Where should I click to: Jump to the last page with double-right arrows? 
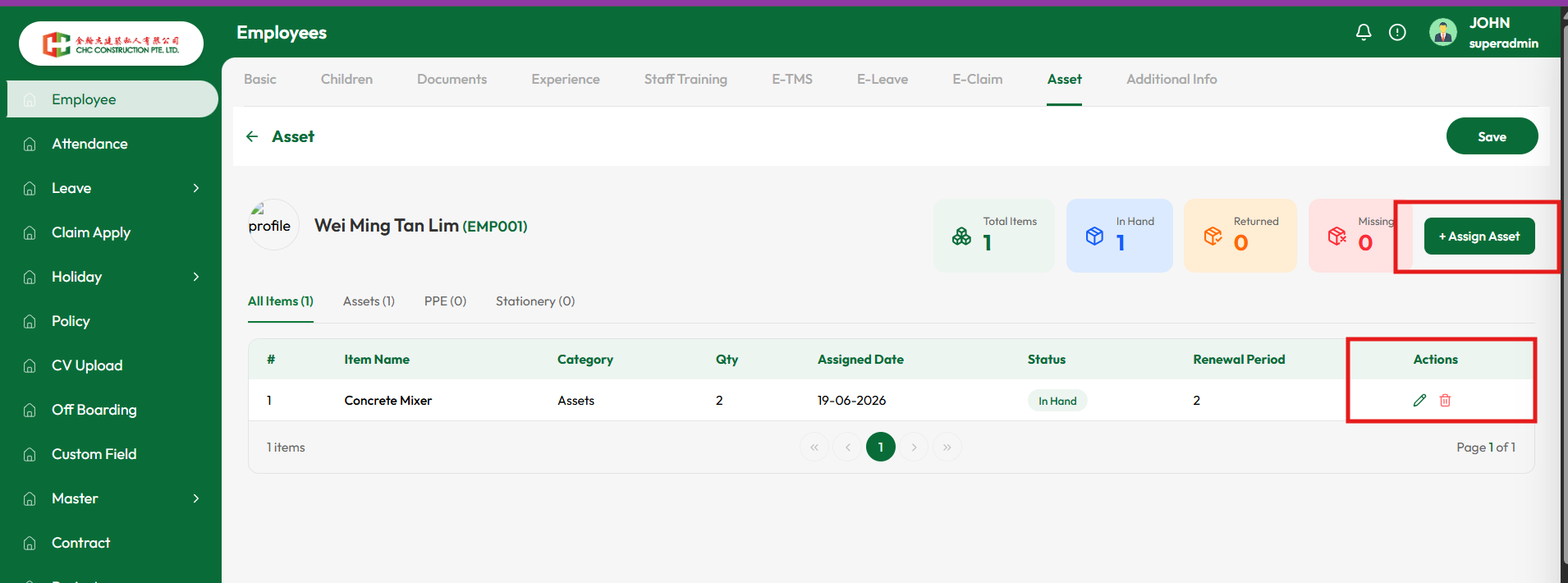pyautogui.click(x=947, y=447)
